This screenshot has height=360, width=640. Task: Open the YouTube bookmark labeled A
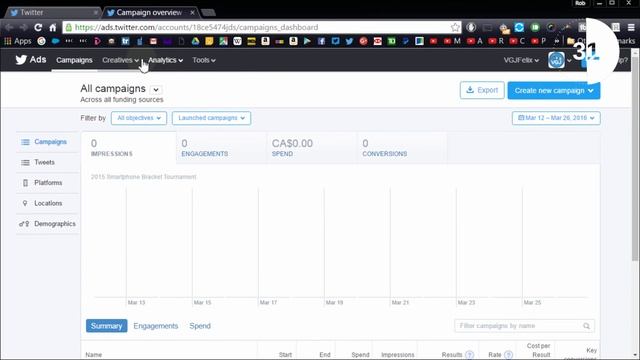[474, 41]
